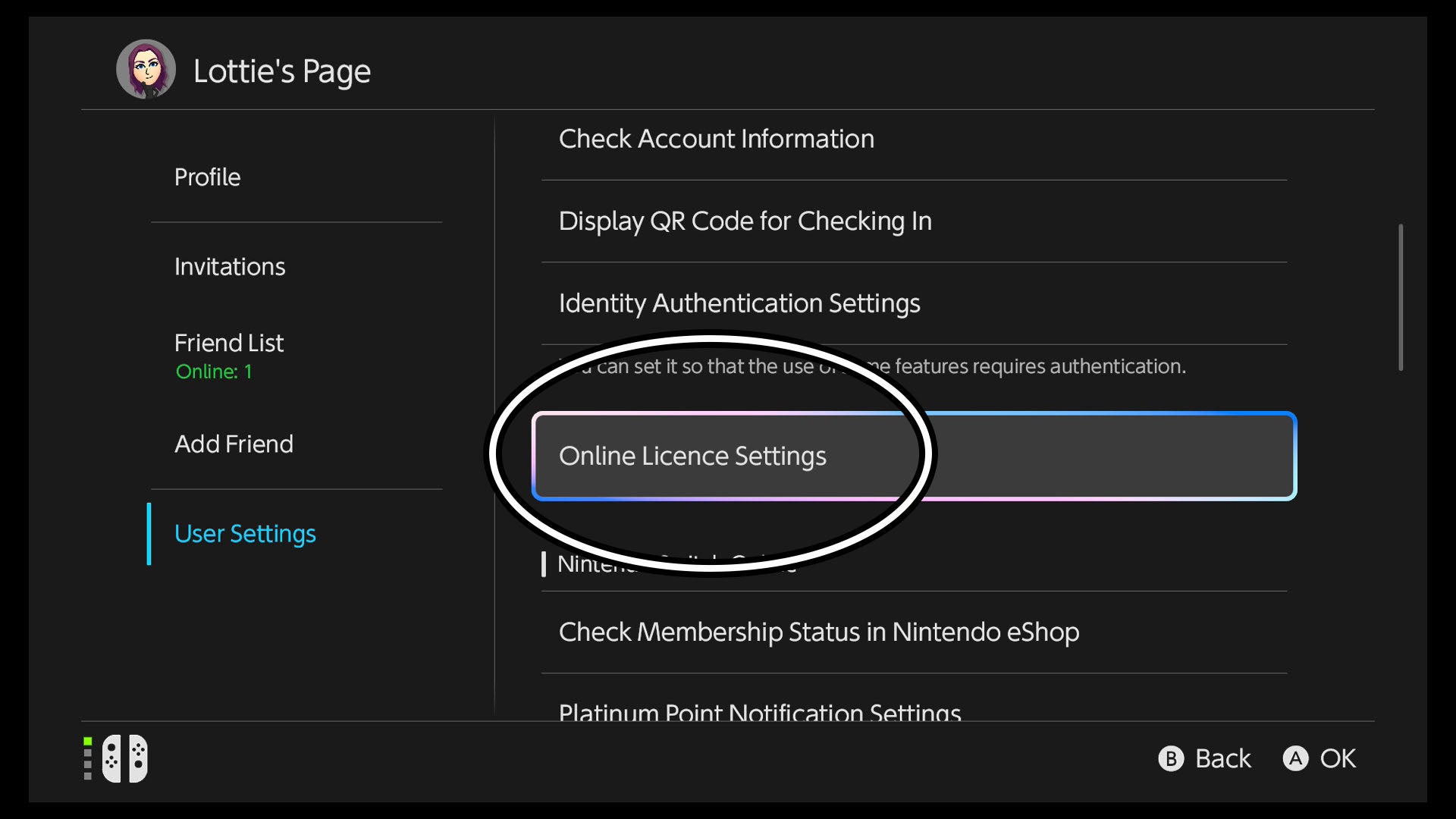This screenshot has height=819, width=1456.
Task: Open Friend List menu item
Action: [x=229, y=344]
